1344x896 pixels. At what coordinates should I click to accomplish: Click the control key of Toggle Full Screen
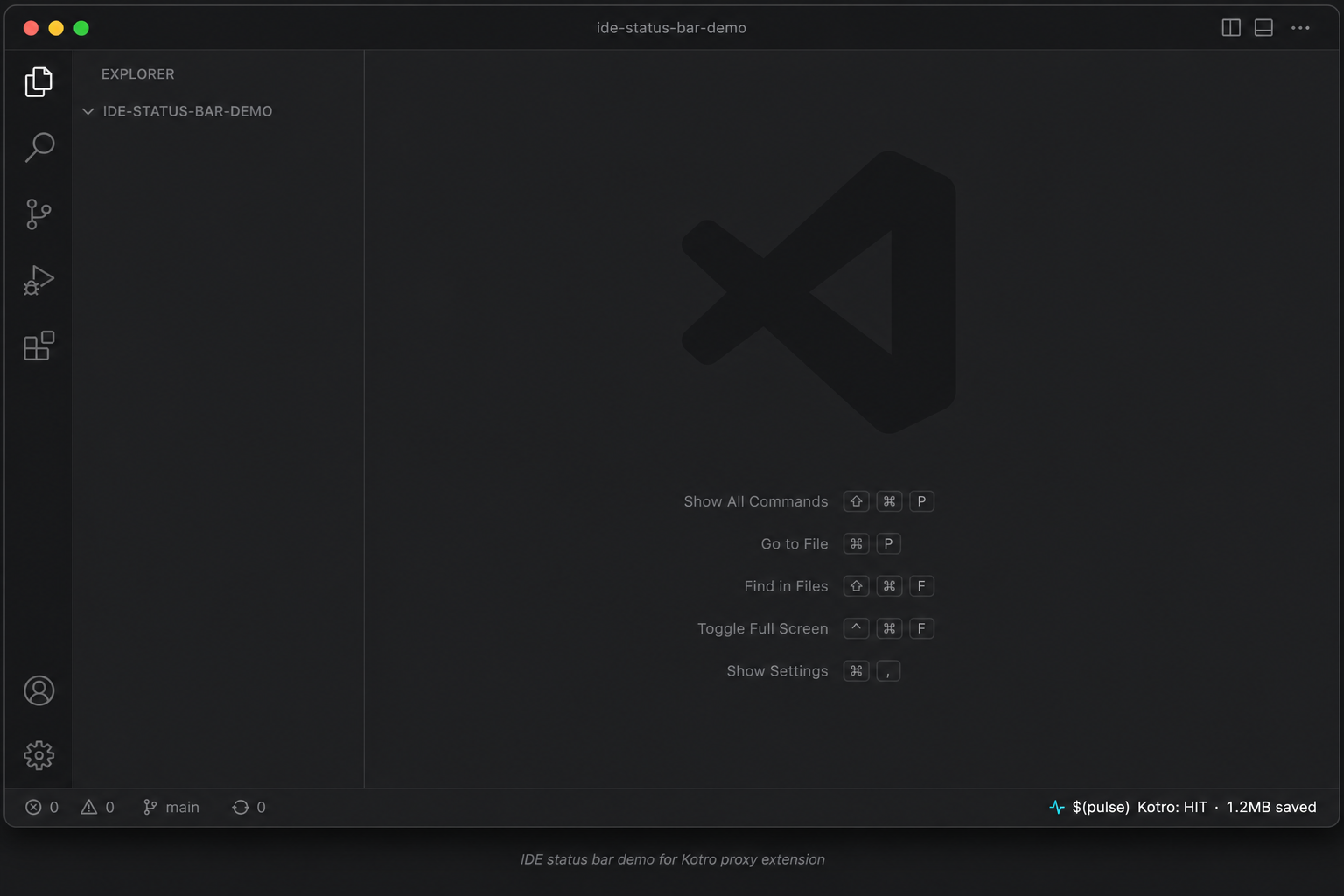pos(856,628)
